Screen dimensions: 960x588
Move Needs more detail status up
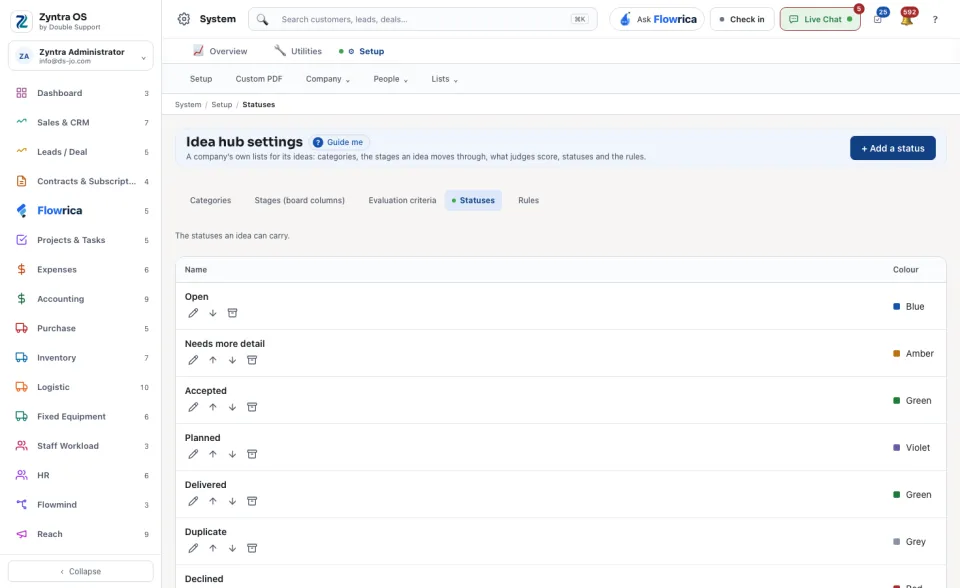pyautogui.click(x=212, y=360)
